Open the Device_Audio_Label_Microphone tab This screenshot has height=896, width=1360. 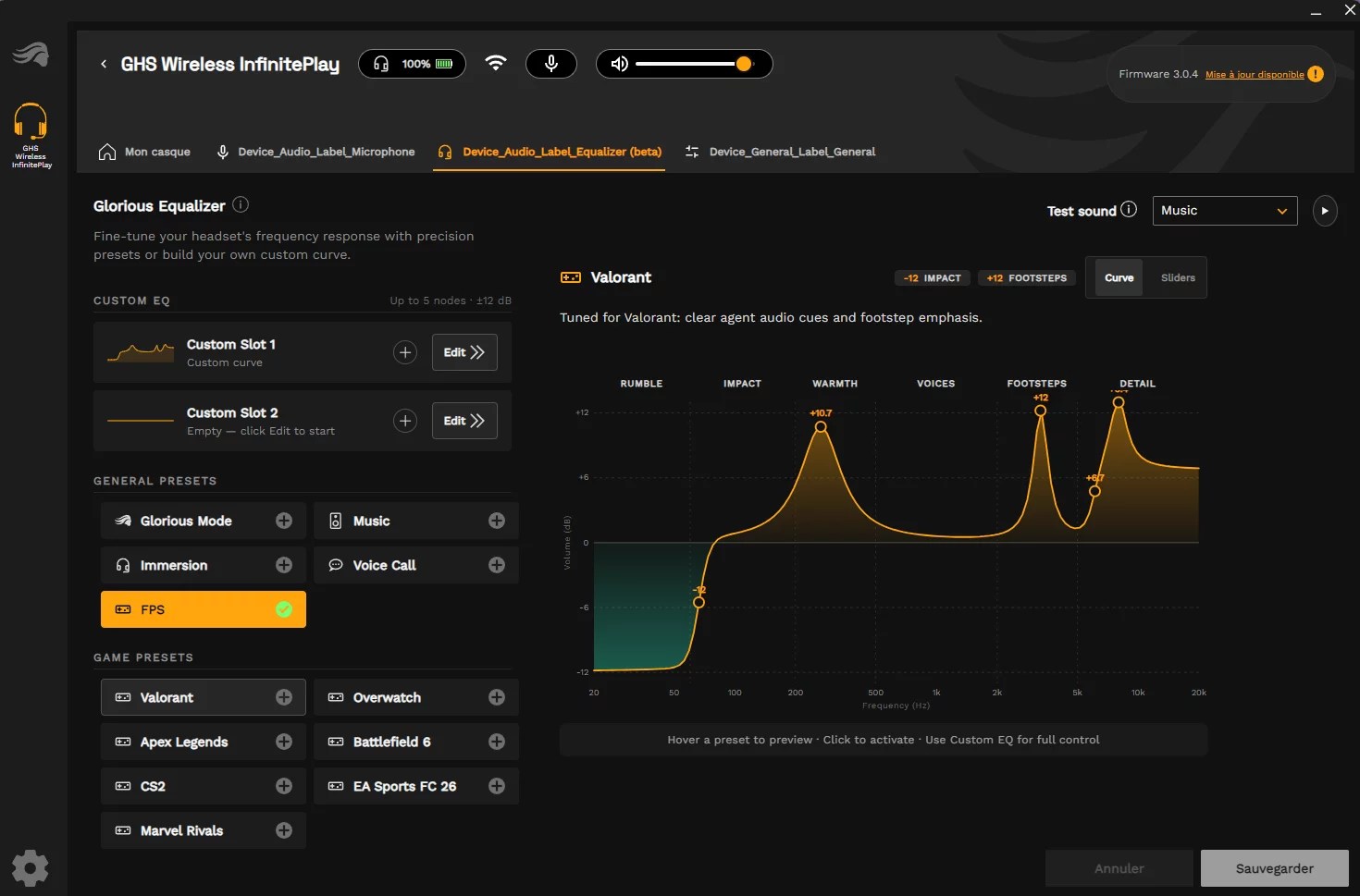315,152
